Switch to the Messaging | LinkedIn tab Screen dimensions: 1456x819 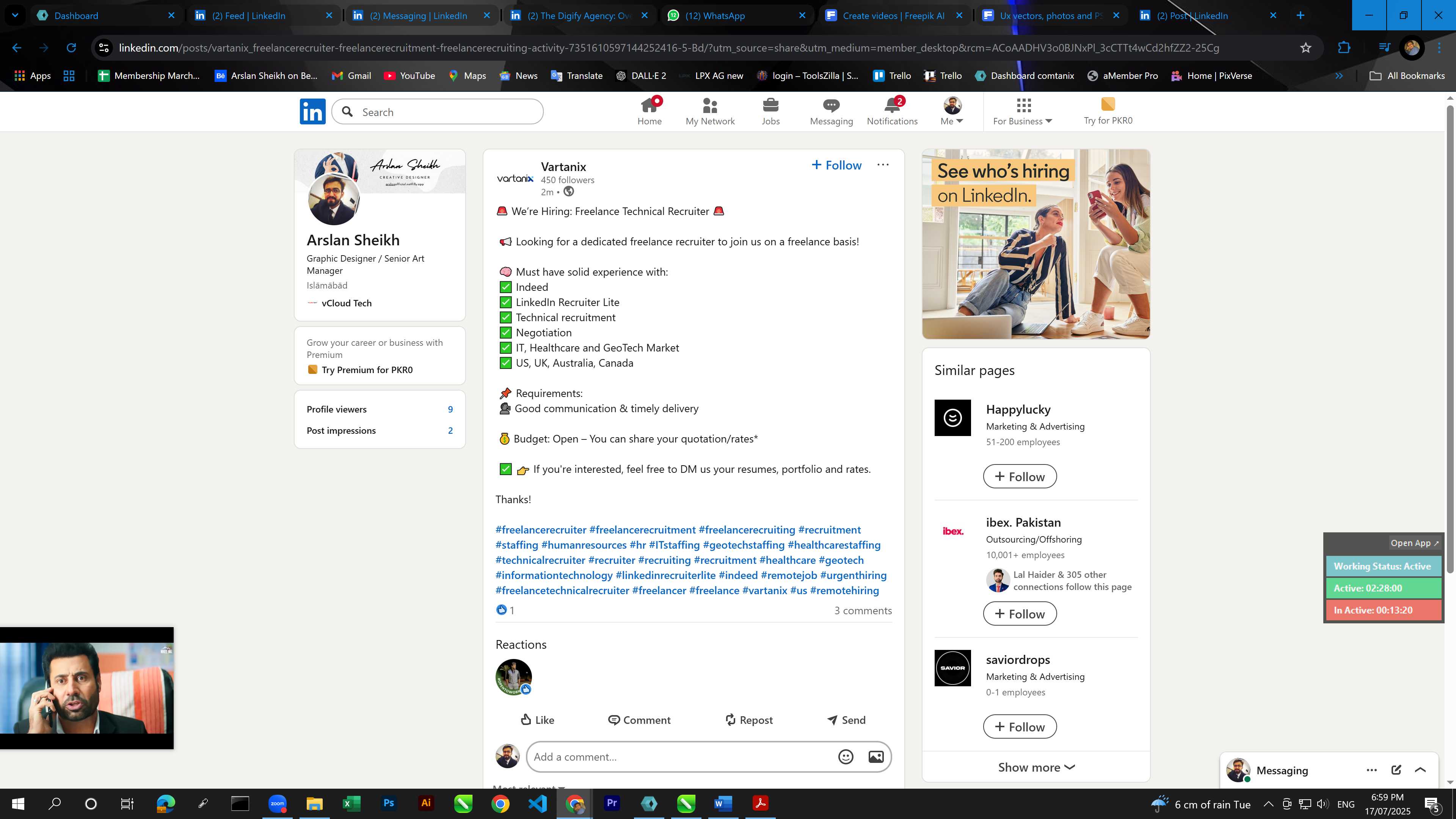pyautogui.click(x=421, y=15)
